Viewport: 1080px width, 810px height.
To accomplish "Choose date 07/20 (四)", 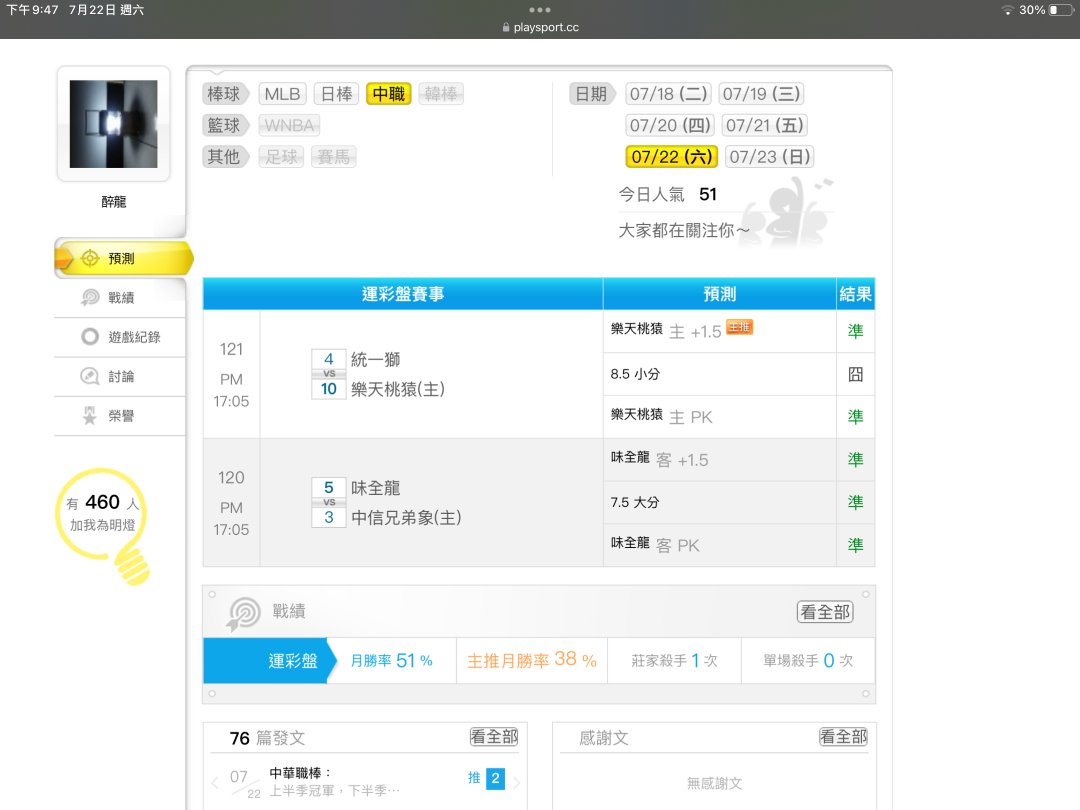I will click(x=670, y=125).
